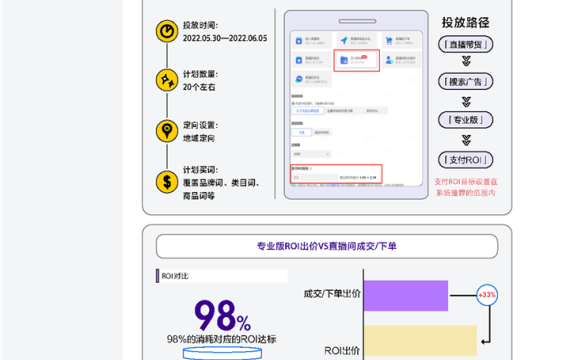Click the label 计划买词:
This screenshot has height=360, width=570.
200,170
